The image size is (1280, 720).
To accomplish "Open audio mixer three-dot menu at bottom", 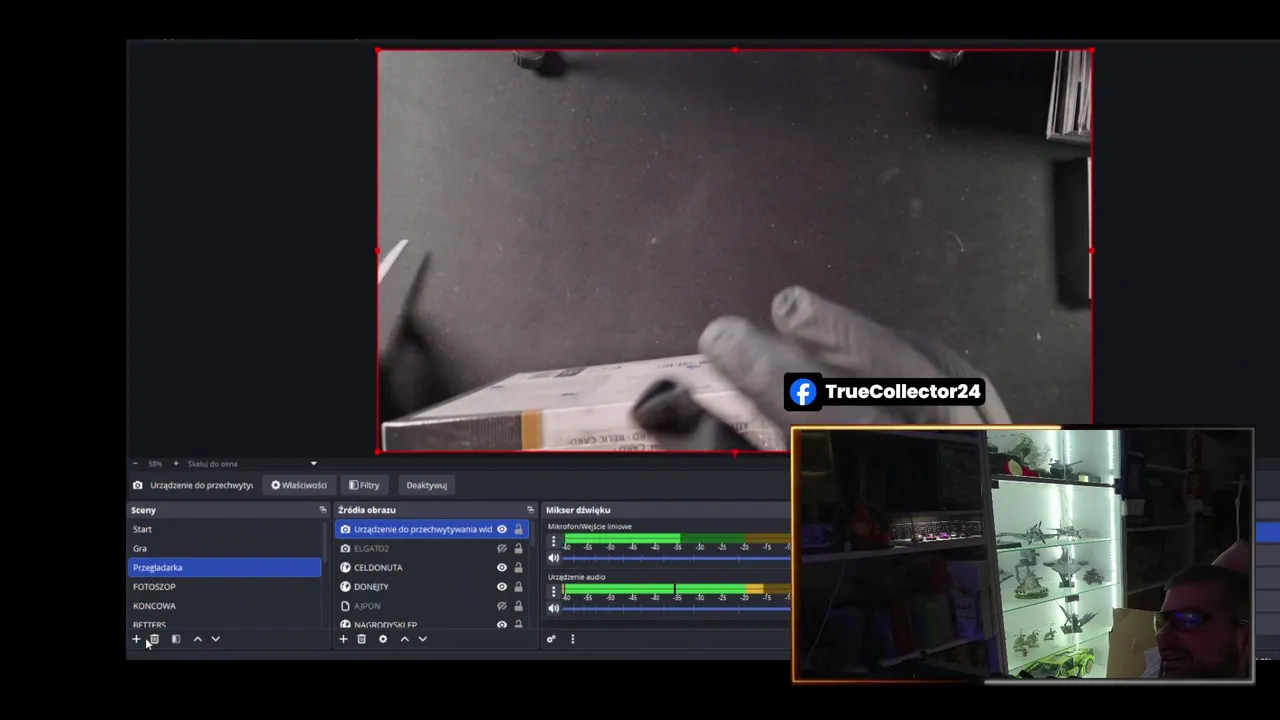I will pyautogui.click(x=572, y=639).
